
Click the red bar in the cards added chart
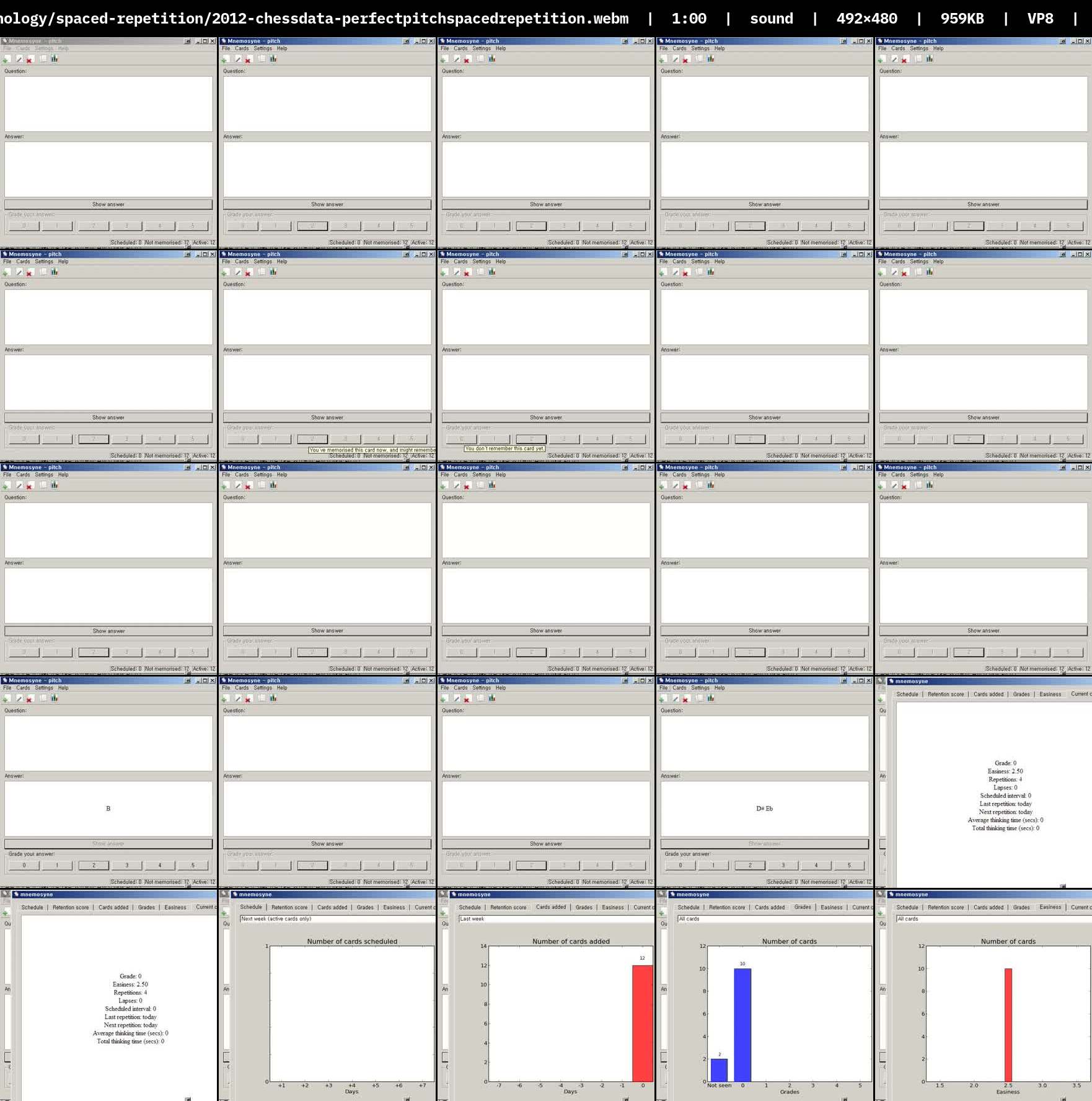pos(642,1023)
